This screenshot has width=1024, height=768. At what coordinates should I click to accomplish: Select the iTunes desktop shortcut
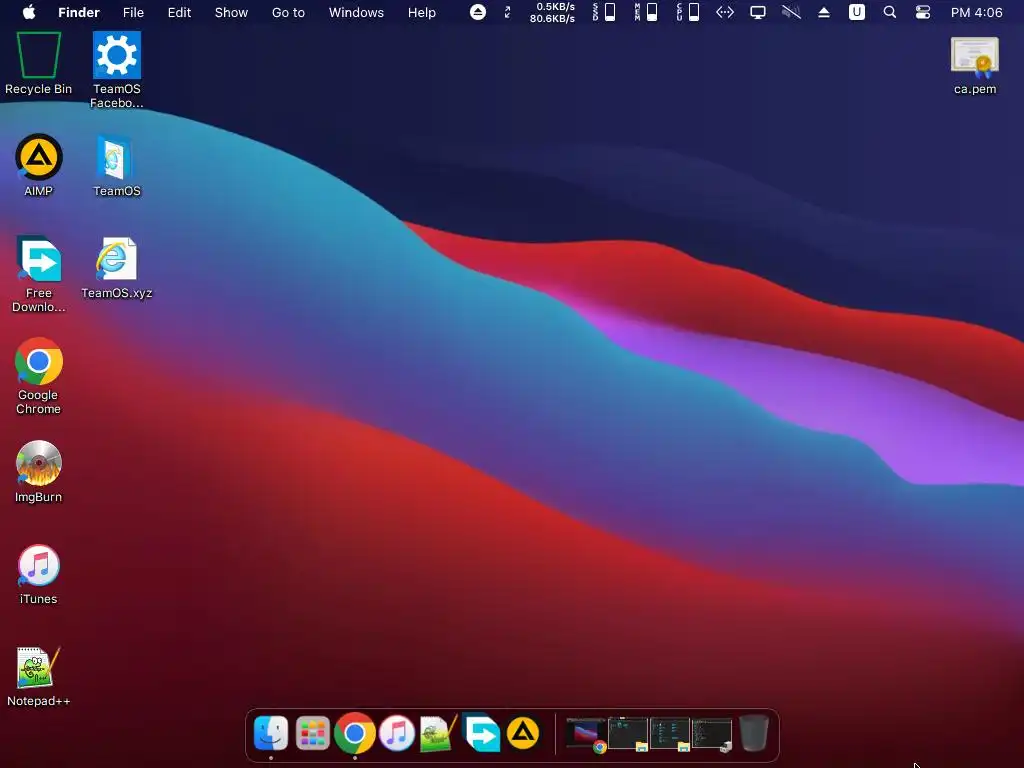click(x=39, y=573)
